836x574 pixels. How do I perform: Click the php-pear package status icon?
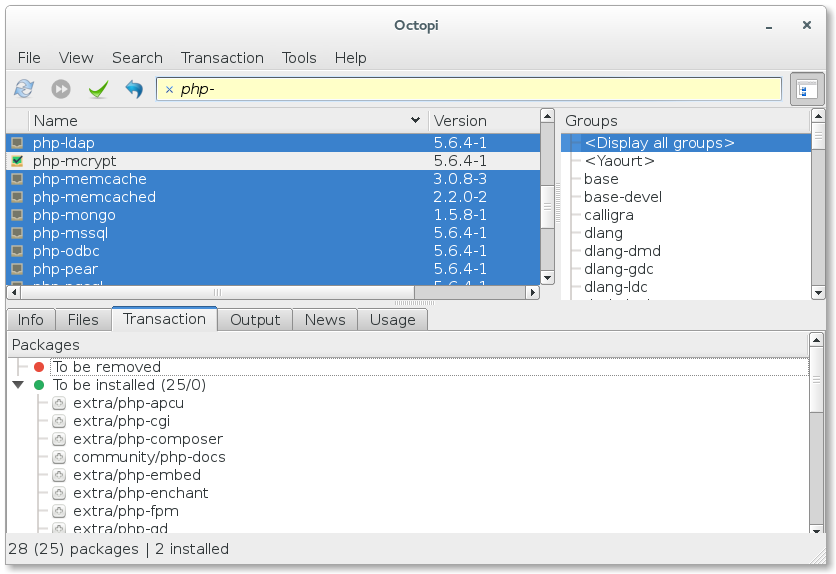tap(17, 269)
